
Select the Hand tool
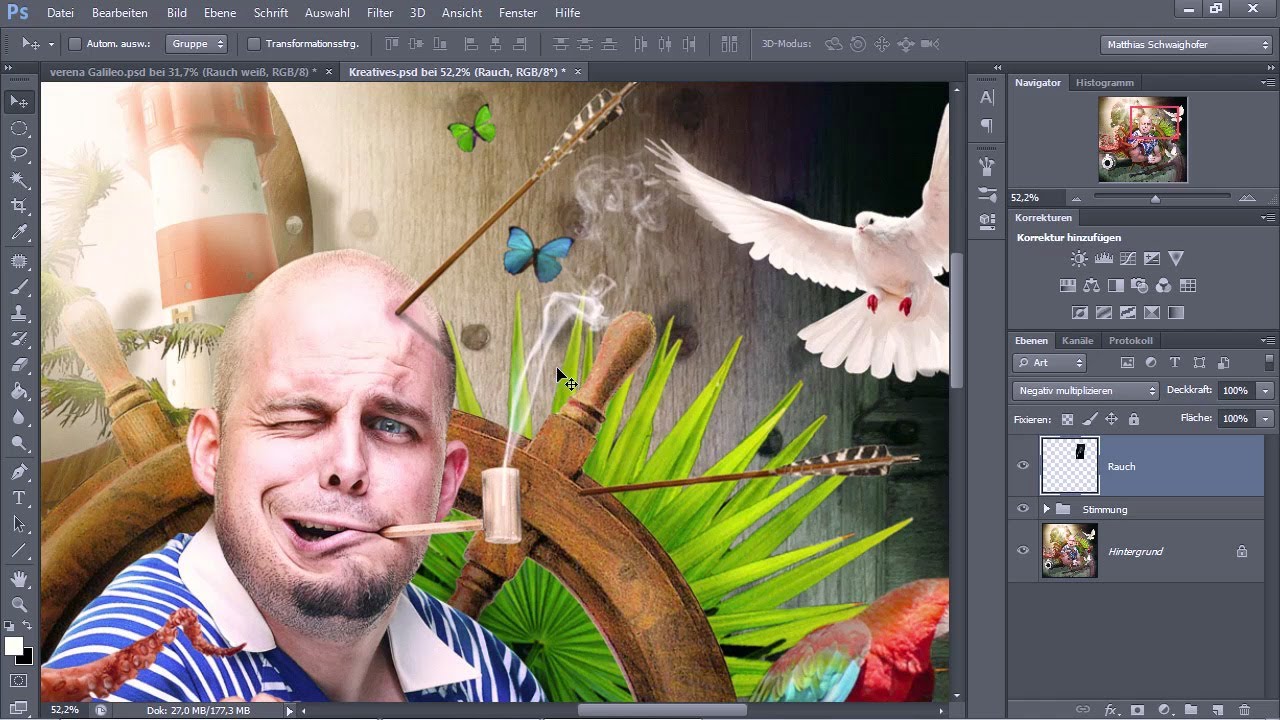point(19,578)
